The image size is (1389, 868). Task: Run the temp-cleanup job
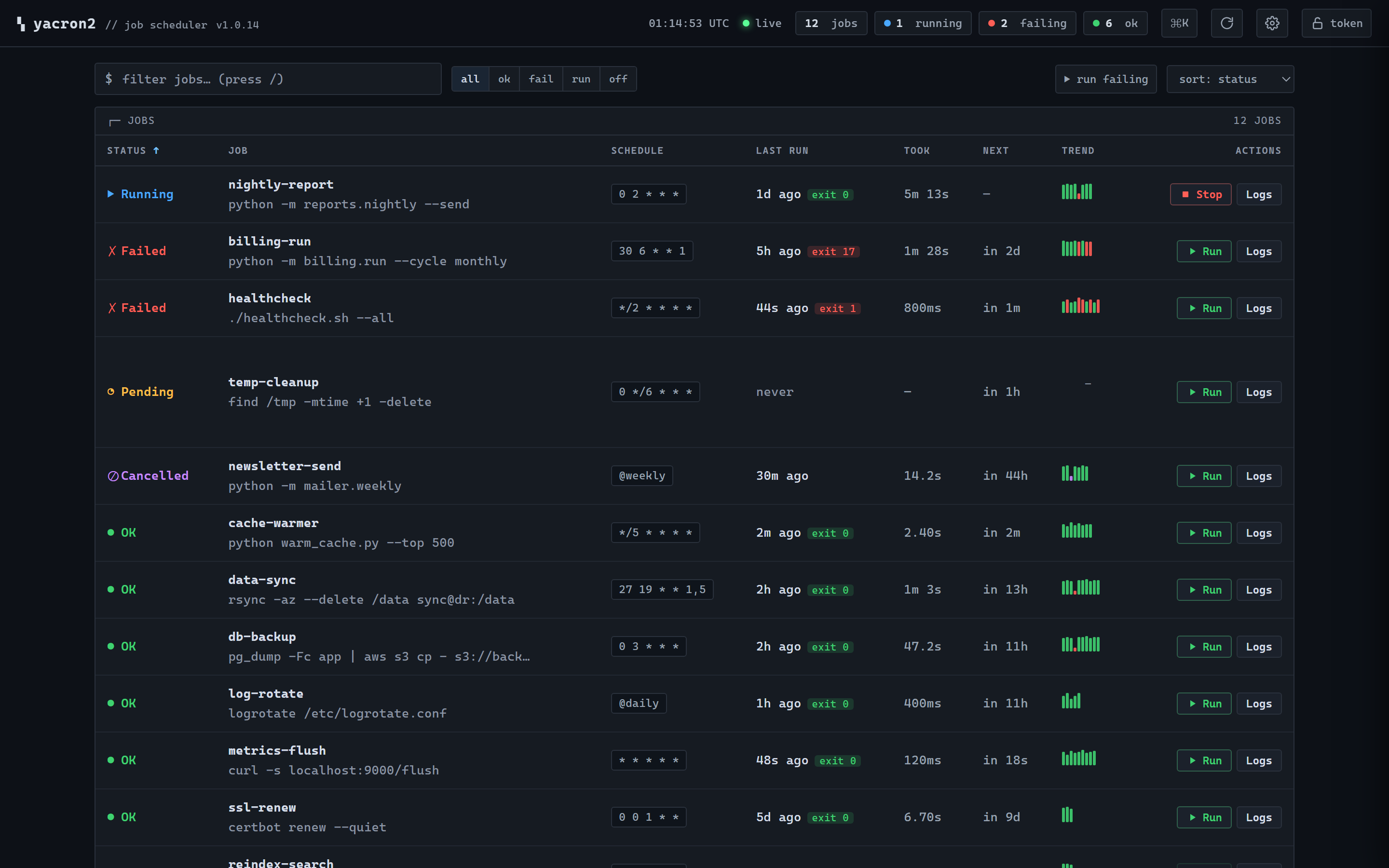1204,392
